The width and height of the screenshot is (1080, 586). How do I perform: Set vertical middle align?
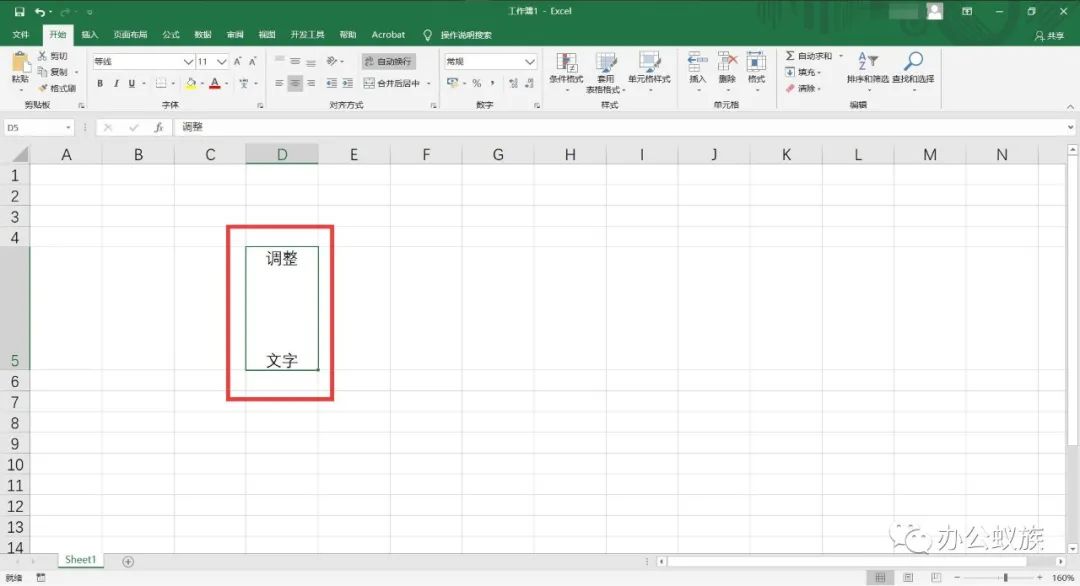tap(295, 61)
